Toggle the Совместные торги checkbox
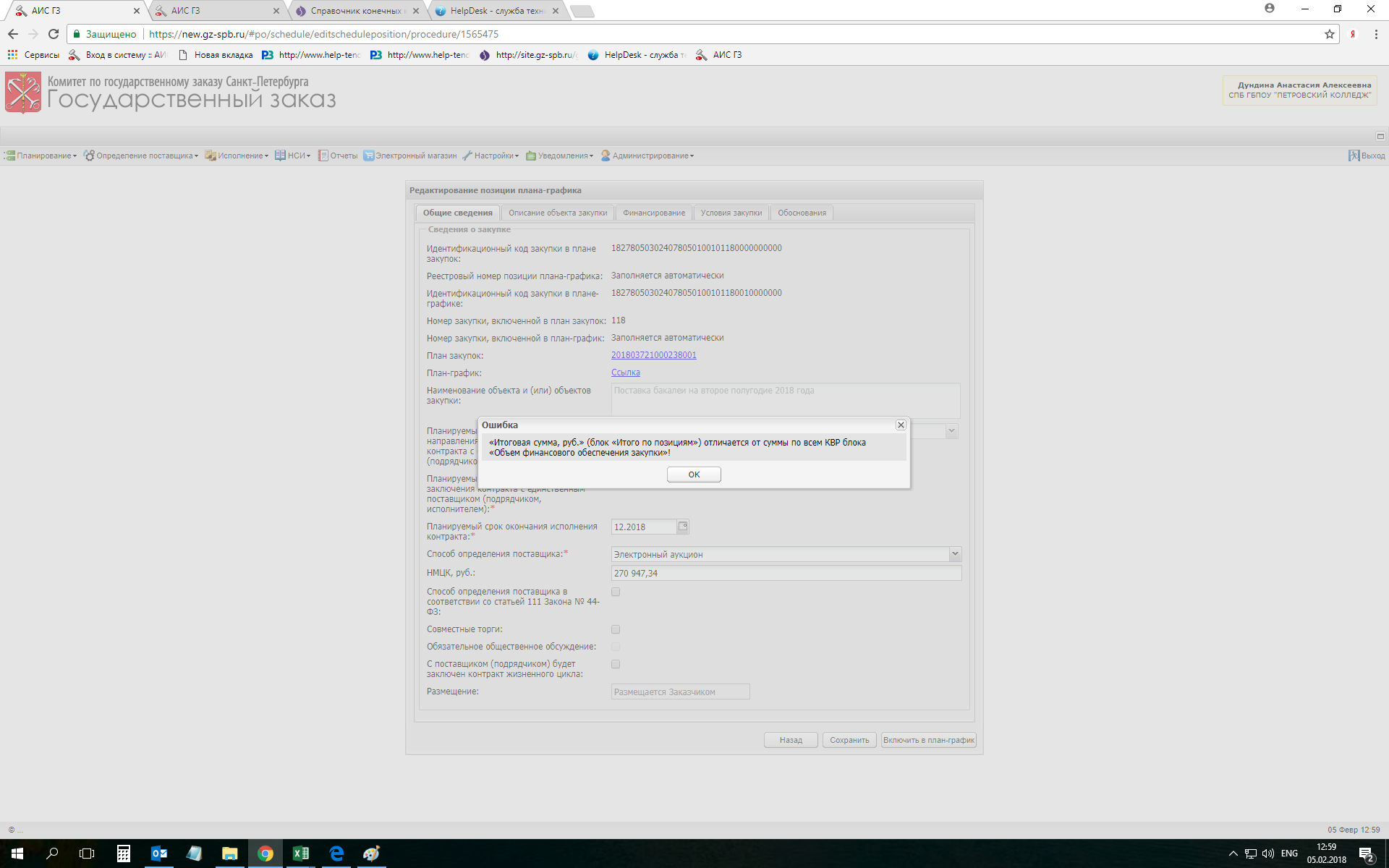Viewport: 1389px width, 868px height. coord(616,629)
